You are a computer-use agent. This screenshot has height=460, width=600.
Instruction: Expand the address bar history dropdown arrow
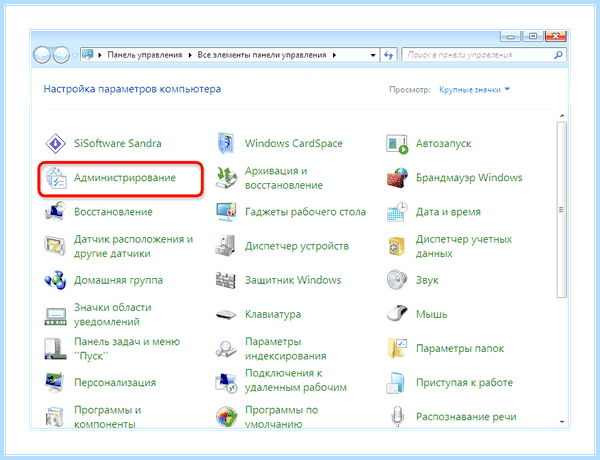[x=373, y=55]
